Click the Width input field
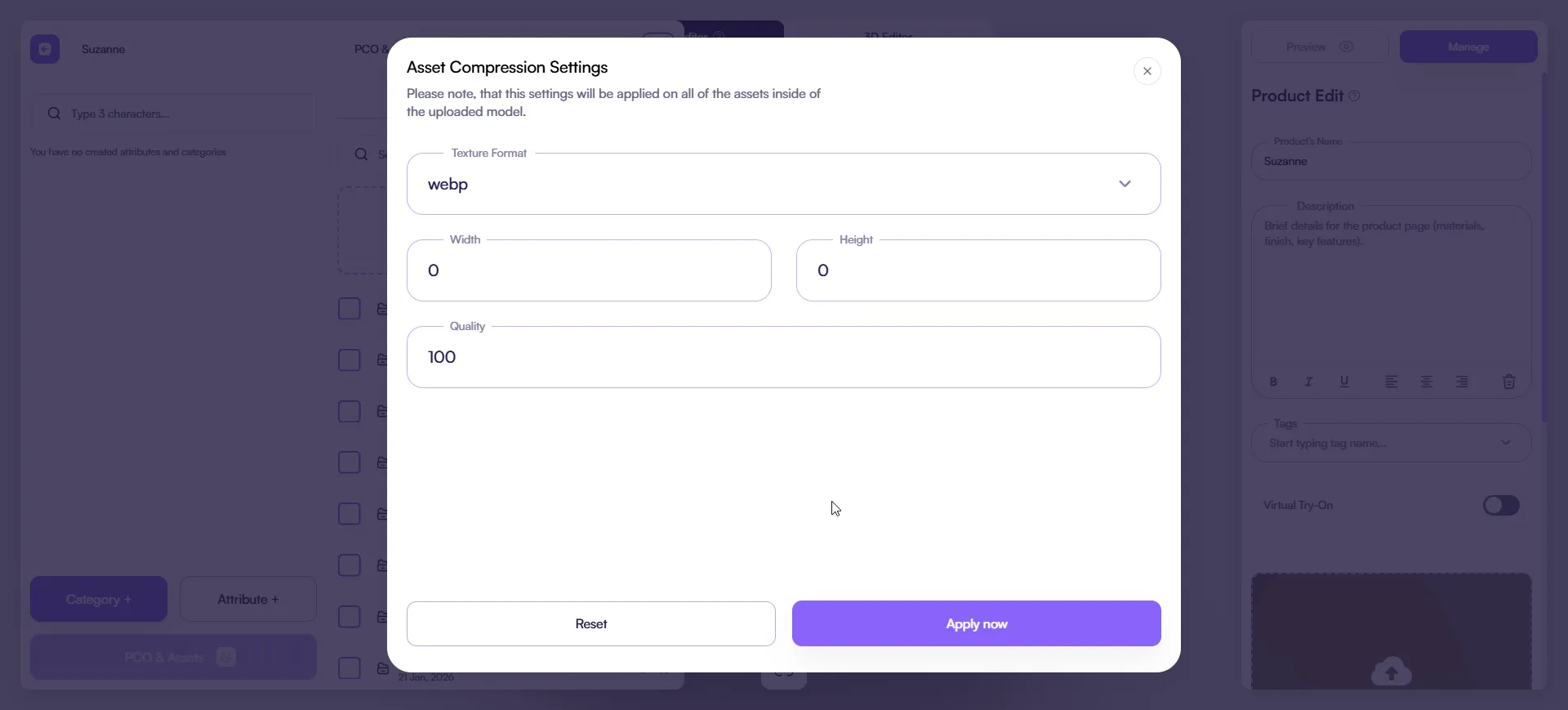 pos(589,270)
